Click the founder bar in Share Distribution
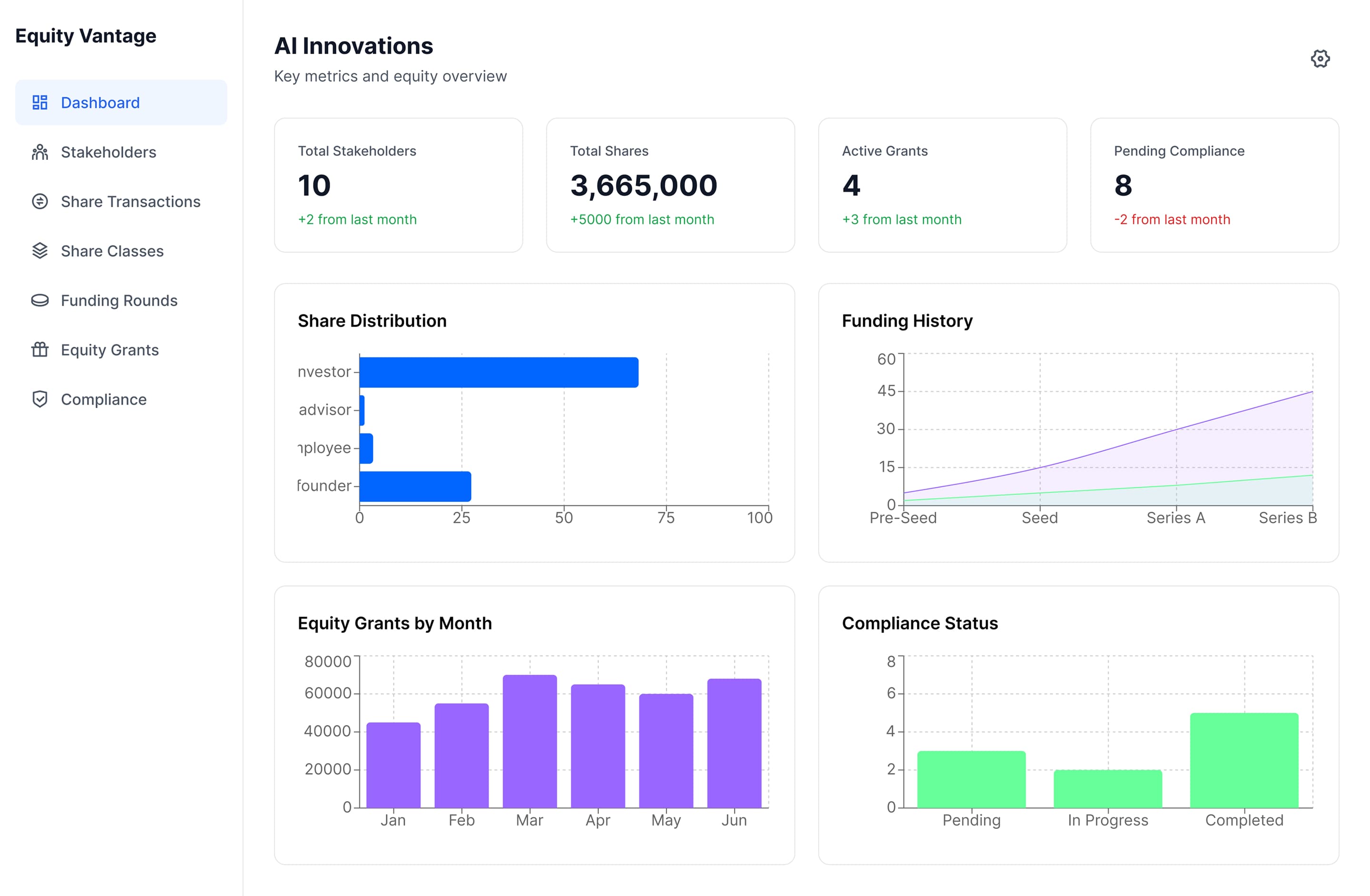Viewport: 1370px width, 896px height. pyautogui.click(x=415, y=486)
